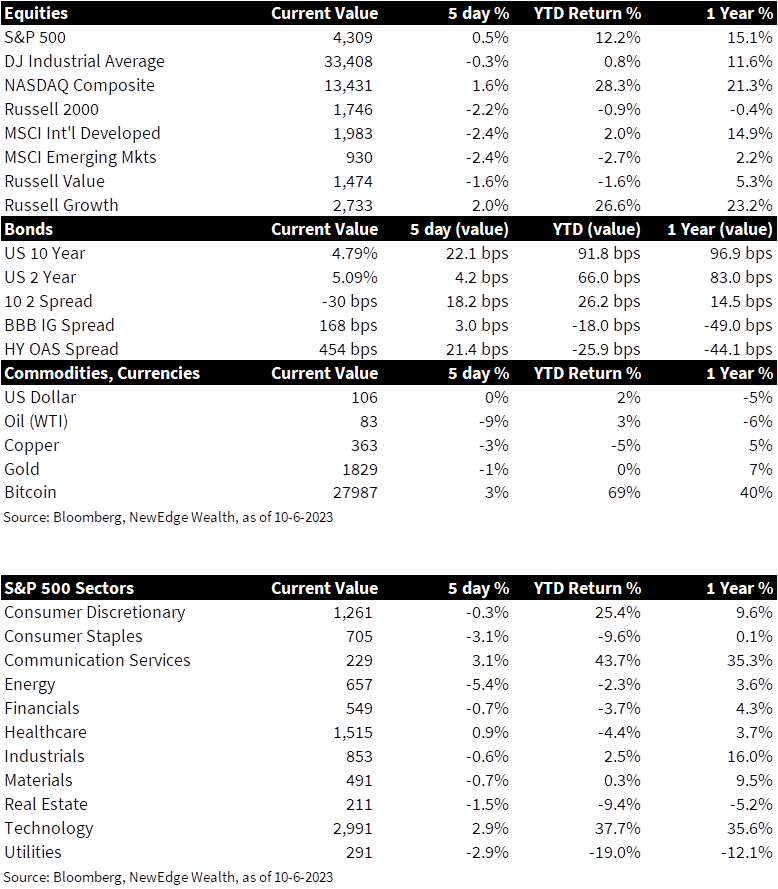
Task: Click Technology's YTD return 37.7%
Action: pos(617,828)
